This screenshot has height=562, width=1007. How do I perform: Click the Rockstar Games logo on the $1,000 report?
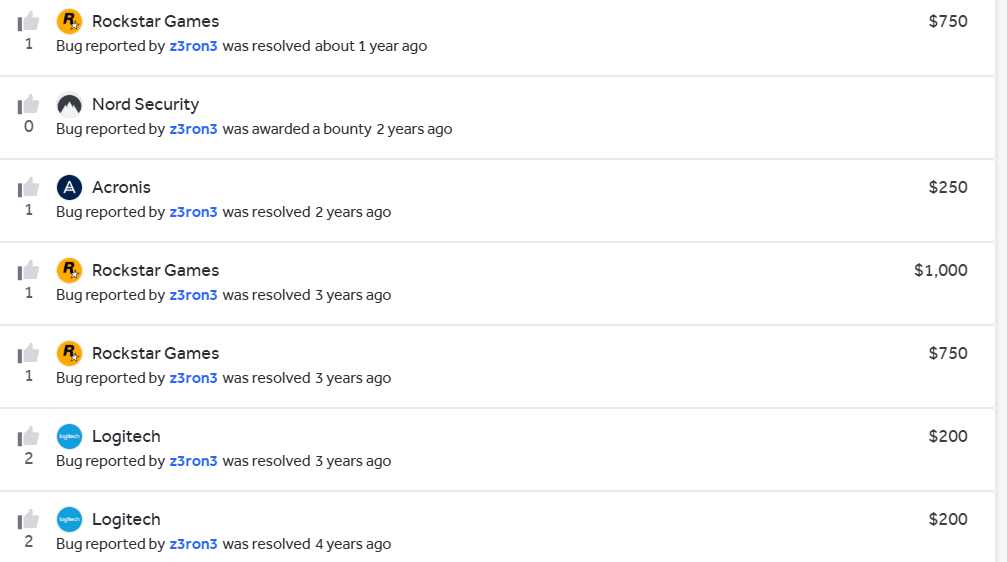pyautogui.click(x=69, y=270)
